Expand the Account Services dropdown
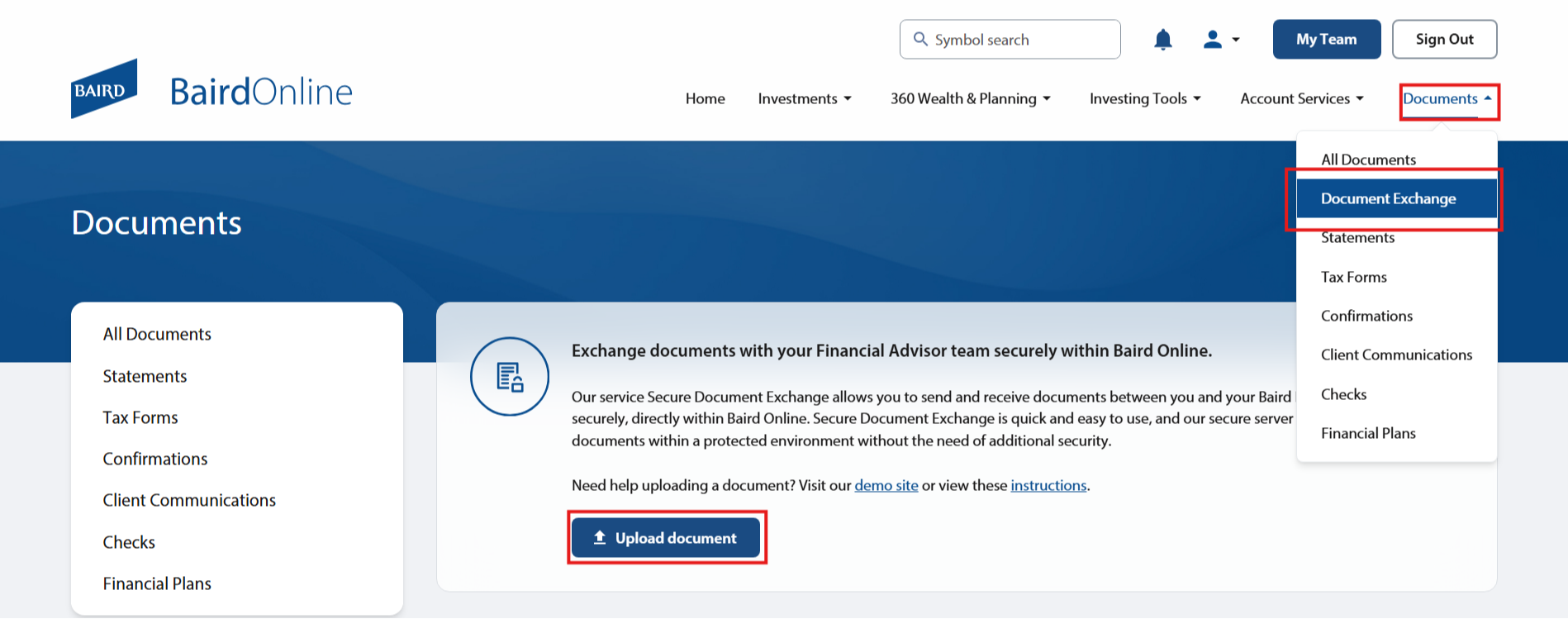 1302,98
